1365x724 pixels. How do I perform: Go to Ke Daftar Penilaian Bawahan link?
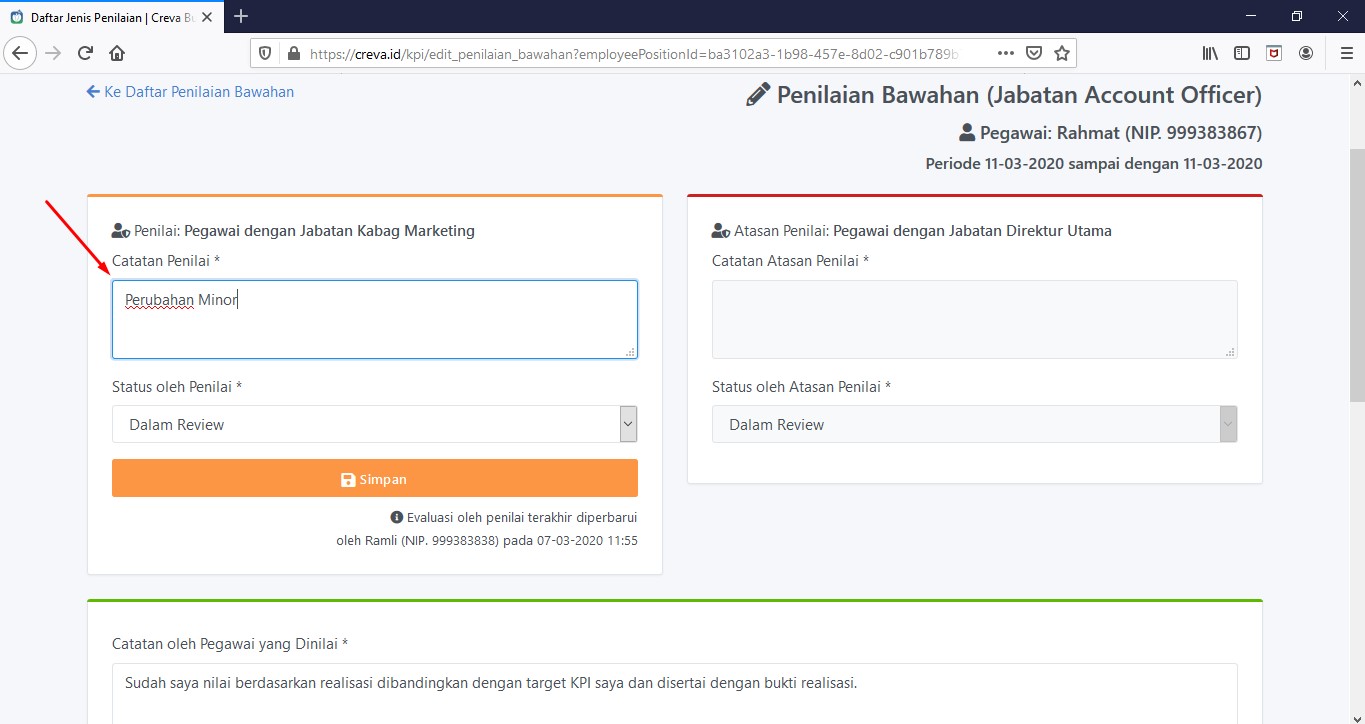(x=190, y=92)
